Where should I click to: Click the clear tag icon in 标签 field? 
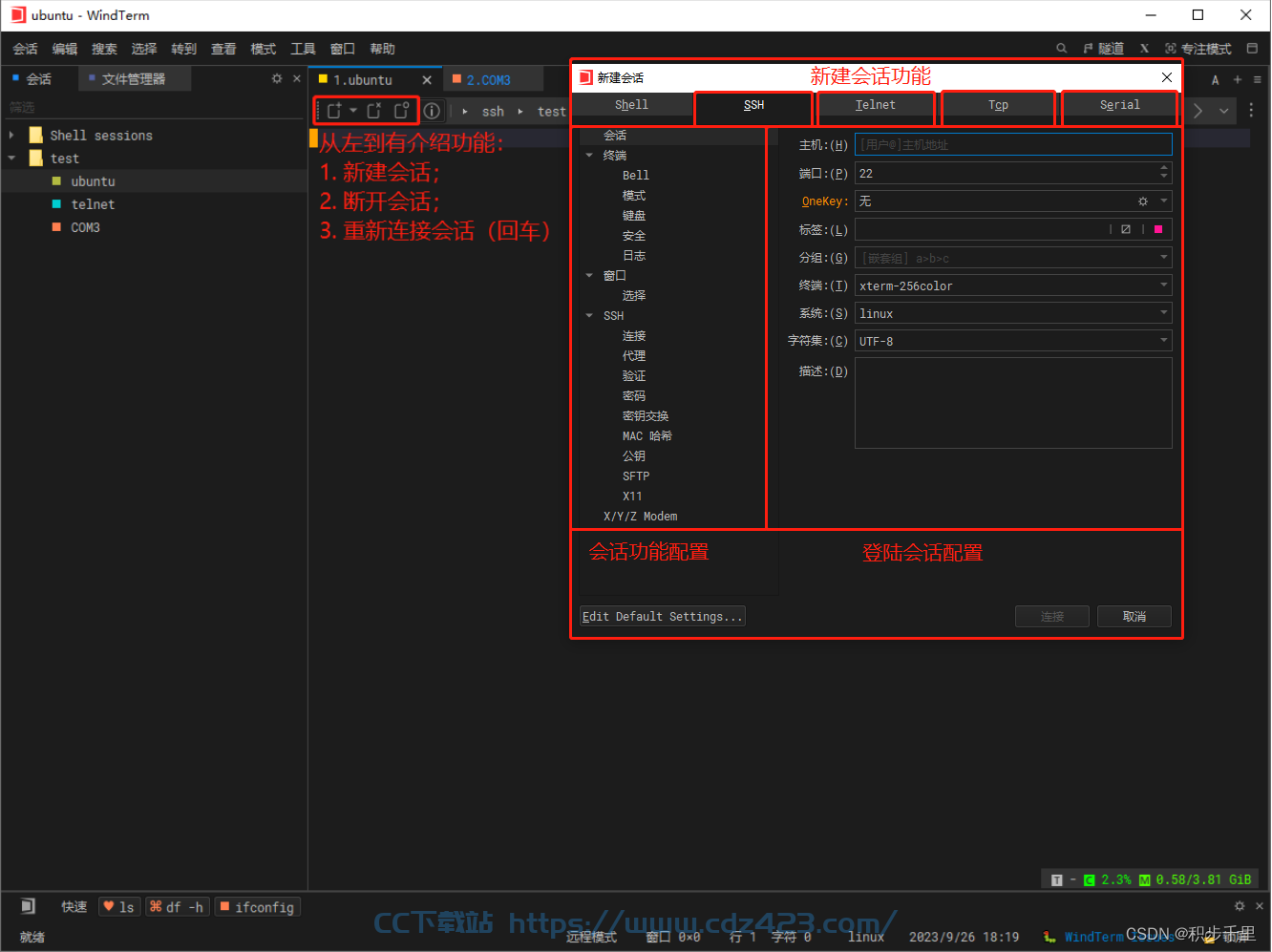click(x=1126, y=229)
